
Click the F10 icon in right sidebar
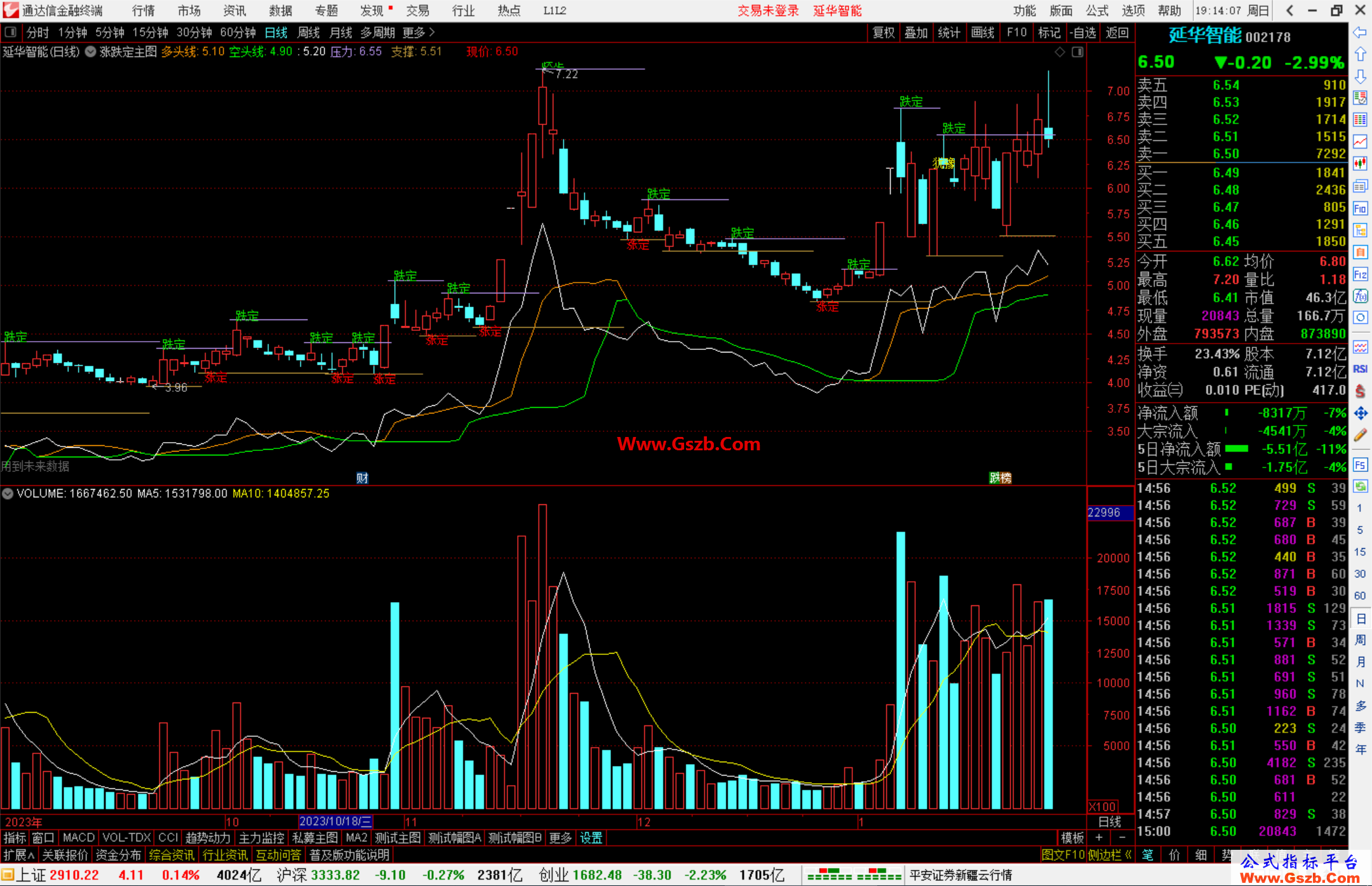tap(1360, 208)
